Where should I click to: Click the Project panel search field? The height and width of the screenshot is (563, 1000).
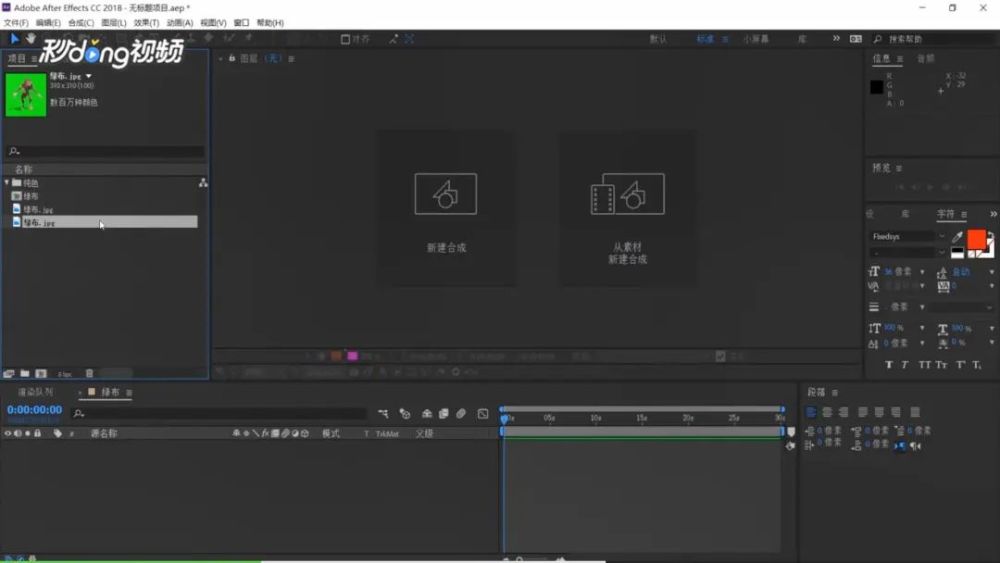(x=105, y=151)
